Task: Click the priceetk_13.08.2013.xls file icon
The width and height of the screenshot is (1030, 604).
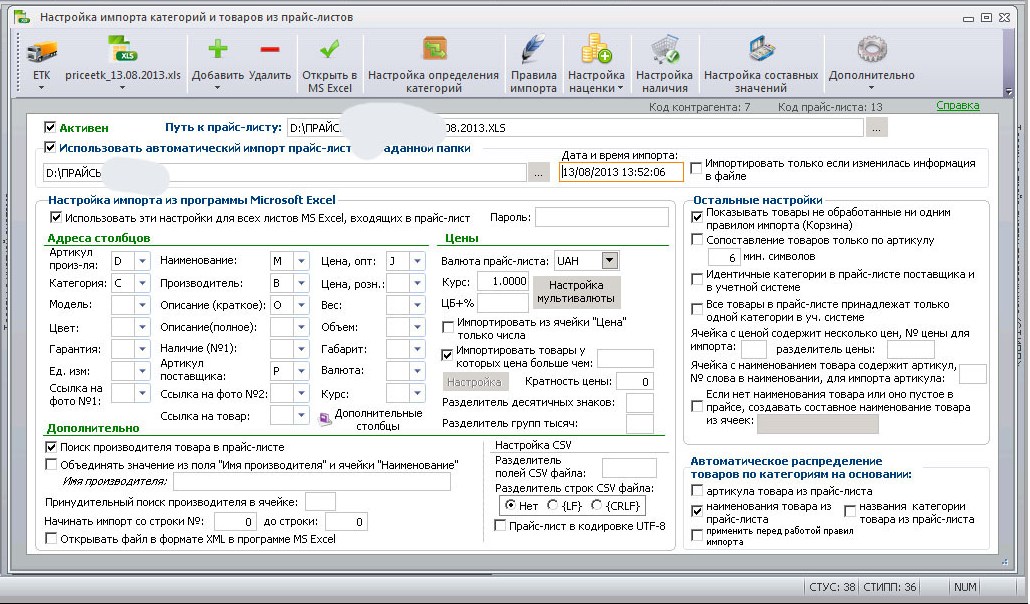Action: pyautogui.click(x=123, y=51)
